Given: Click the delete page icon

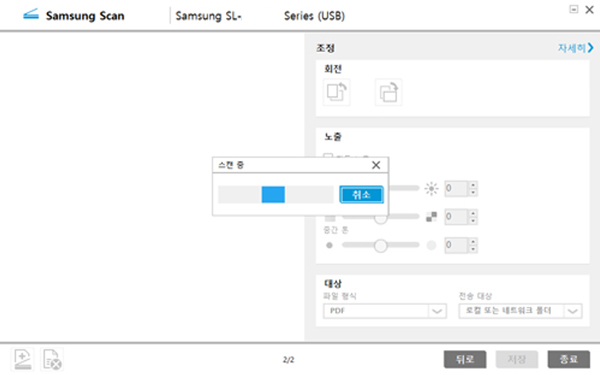Looking at the screenshot, I should [52, 359].
